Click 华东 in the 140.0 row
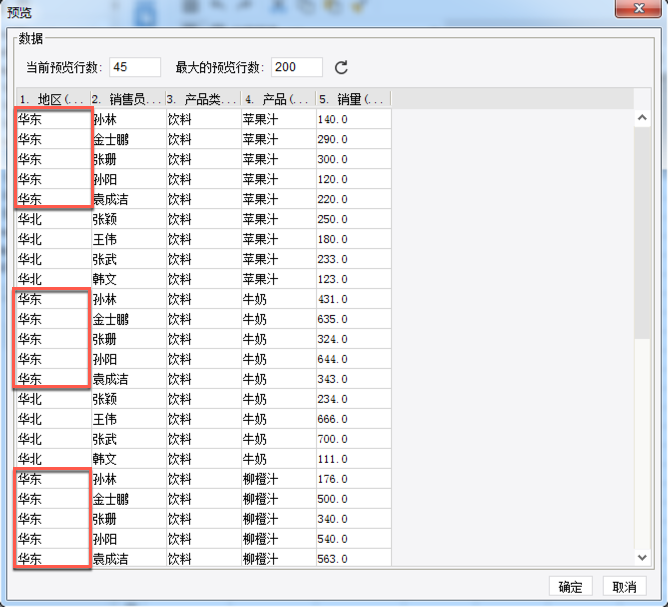 point(30,119)
